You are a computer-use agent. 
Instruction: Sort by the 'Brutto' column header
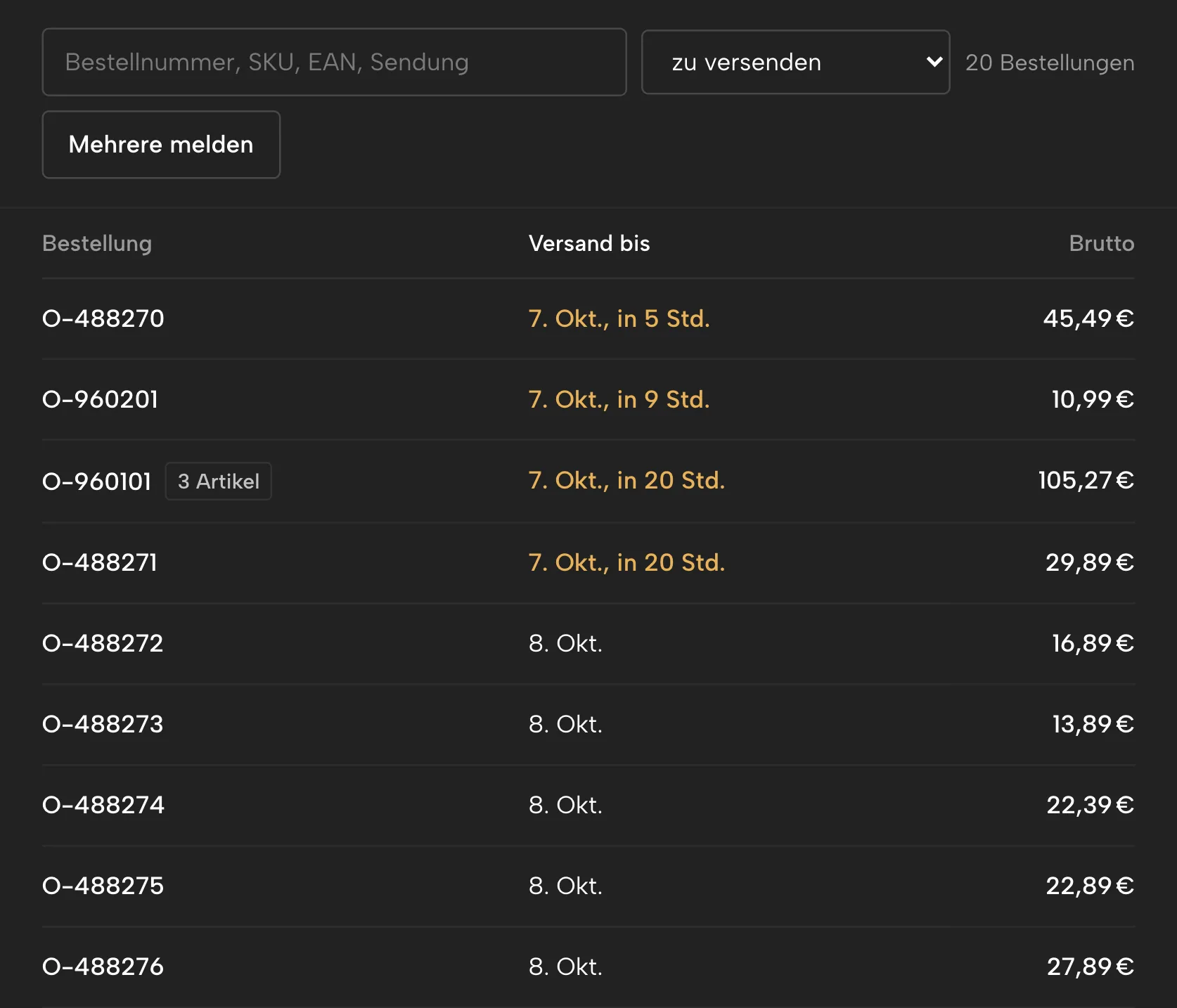(1101, 243)
